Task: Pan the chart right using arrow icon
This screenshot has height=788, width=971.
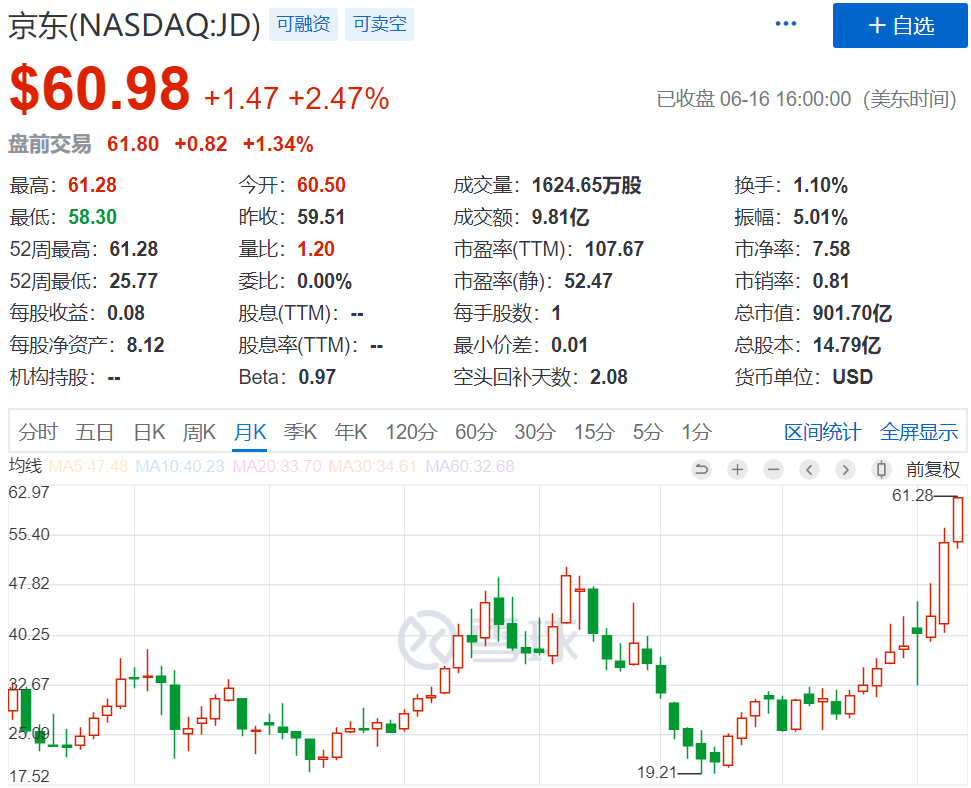Action: 845,469
